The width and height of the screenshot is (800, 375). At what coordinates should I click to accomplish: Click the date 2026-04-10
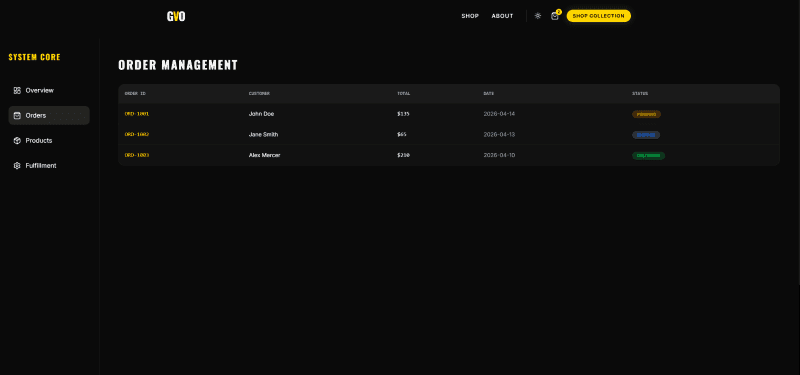[x=499, y=155]
